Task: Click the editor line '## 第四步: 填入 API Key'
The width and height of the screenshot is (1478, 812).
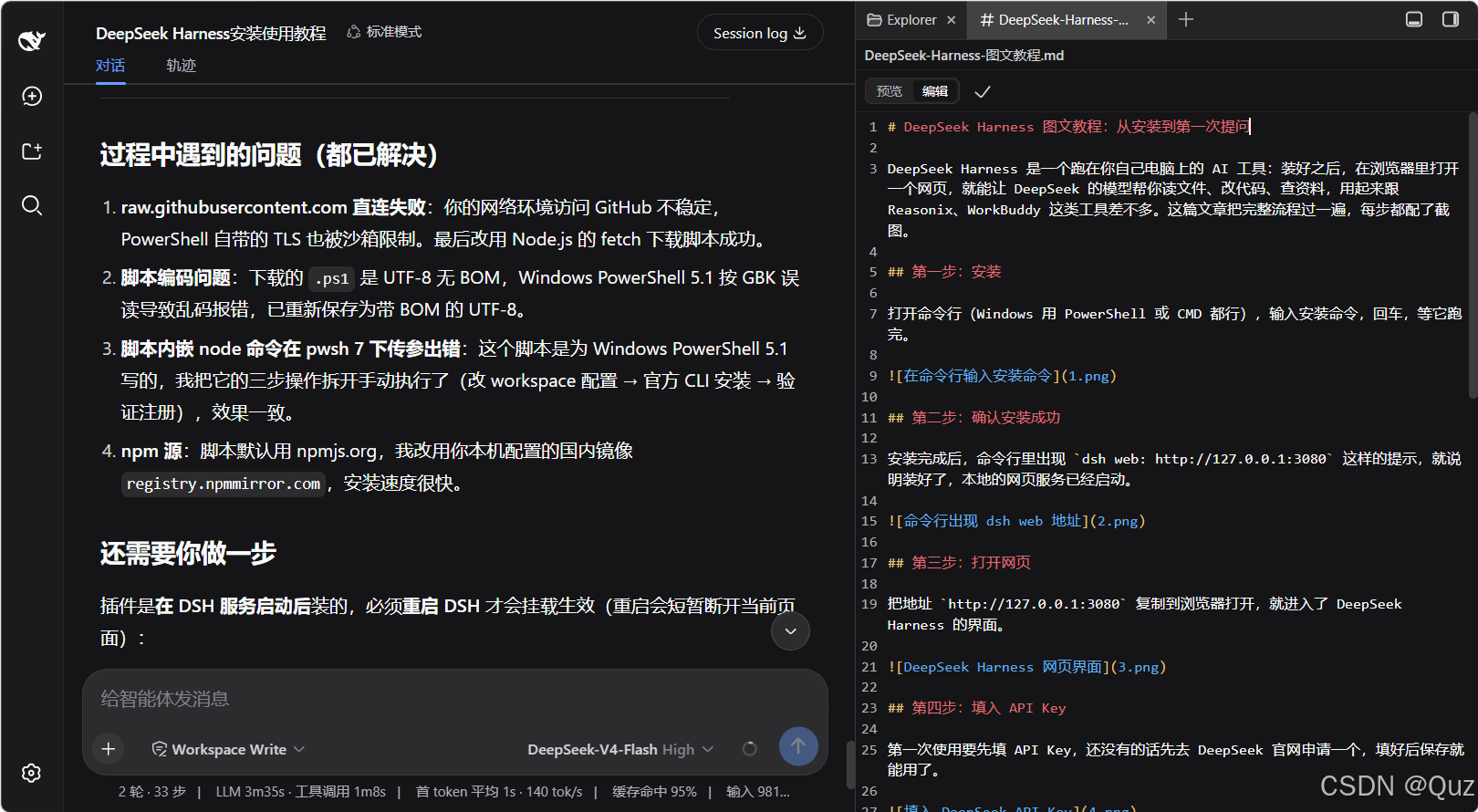Action: tap(976, 708)
